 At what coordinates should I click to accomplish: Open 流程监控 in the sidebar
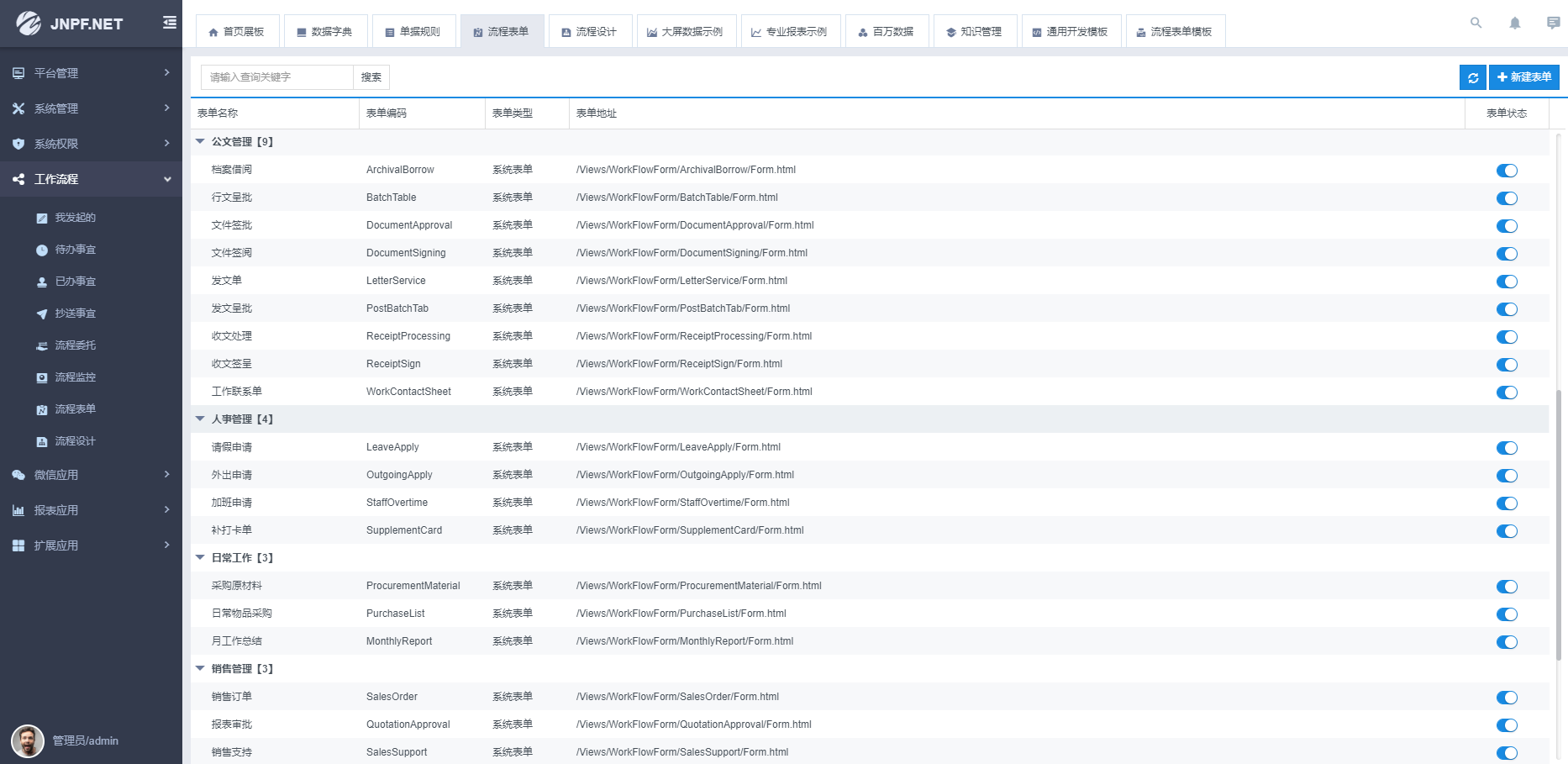[76, 377]
